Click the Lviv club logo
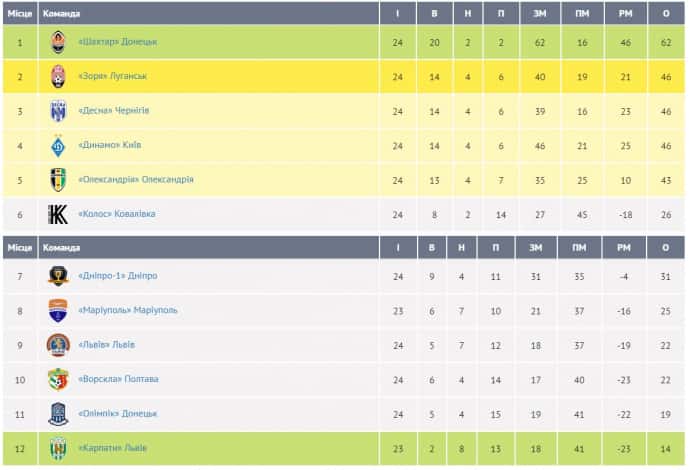Image resolution: width=690 pixels, height=470 pixels. point(58,345)
